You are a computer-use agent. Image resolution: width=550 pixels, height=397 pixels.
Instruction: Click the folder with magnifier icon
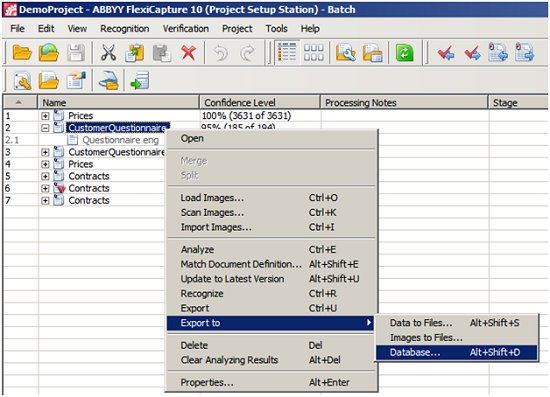(x=346, y=53)
